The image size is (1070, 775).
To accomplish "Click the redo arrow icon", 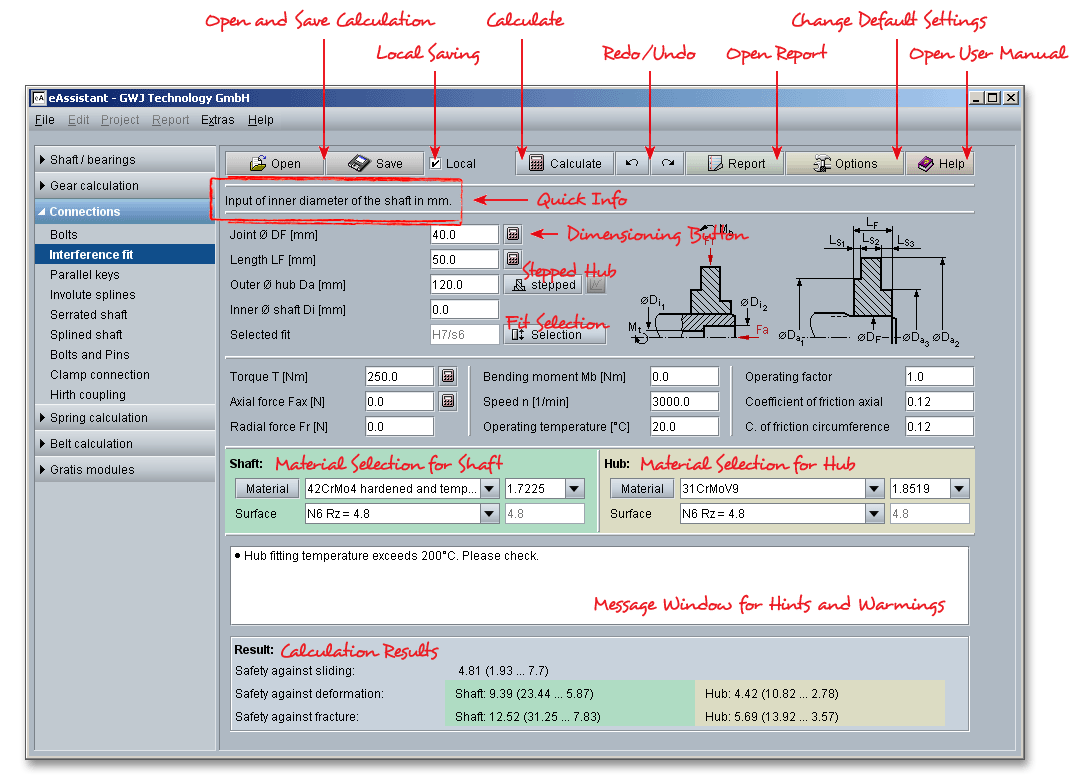I will click(x=667, y=163).
